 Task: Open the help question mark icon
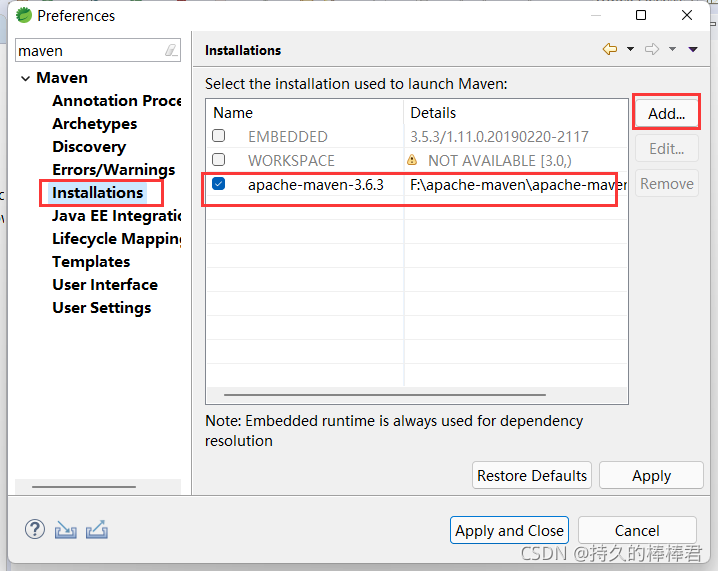coord(35,529)
